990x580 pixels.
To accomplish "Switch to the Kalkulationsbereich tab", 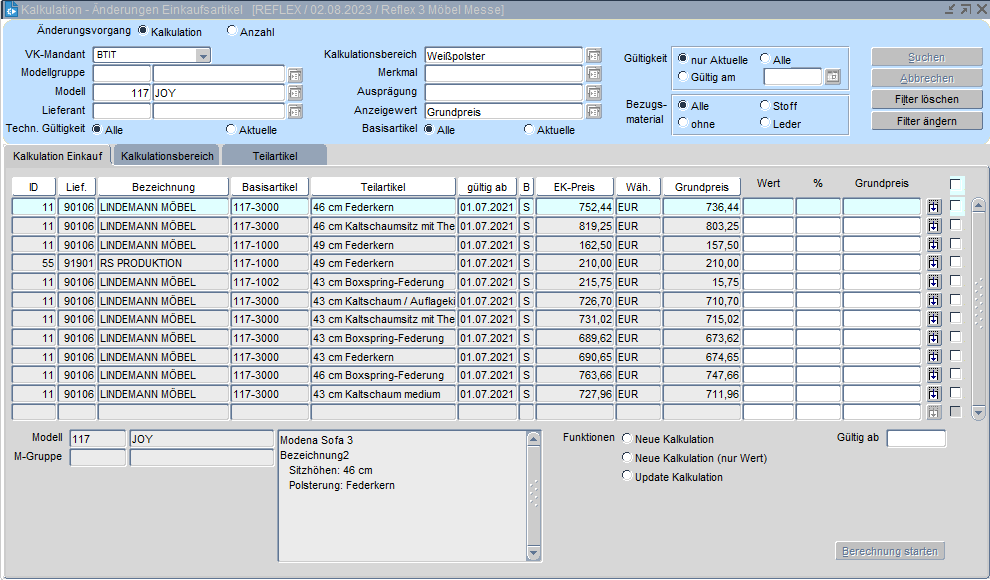I will tap(167, 156).
